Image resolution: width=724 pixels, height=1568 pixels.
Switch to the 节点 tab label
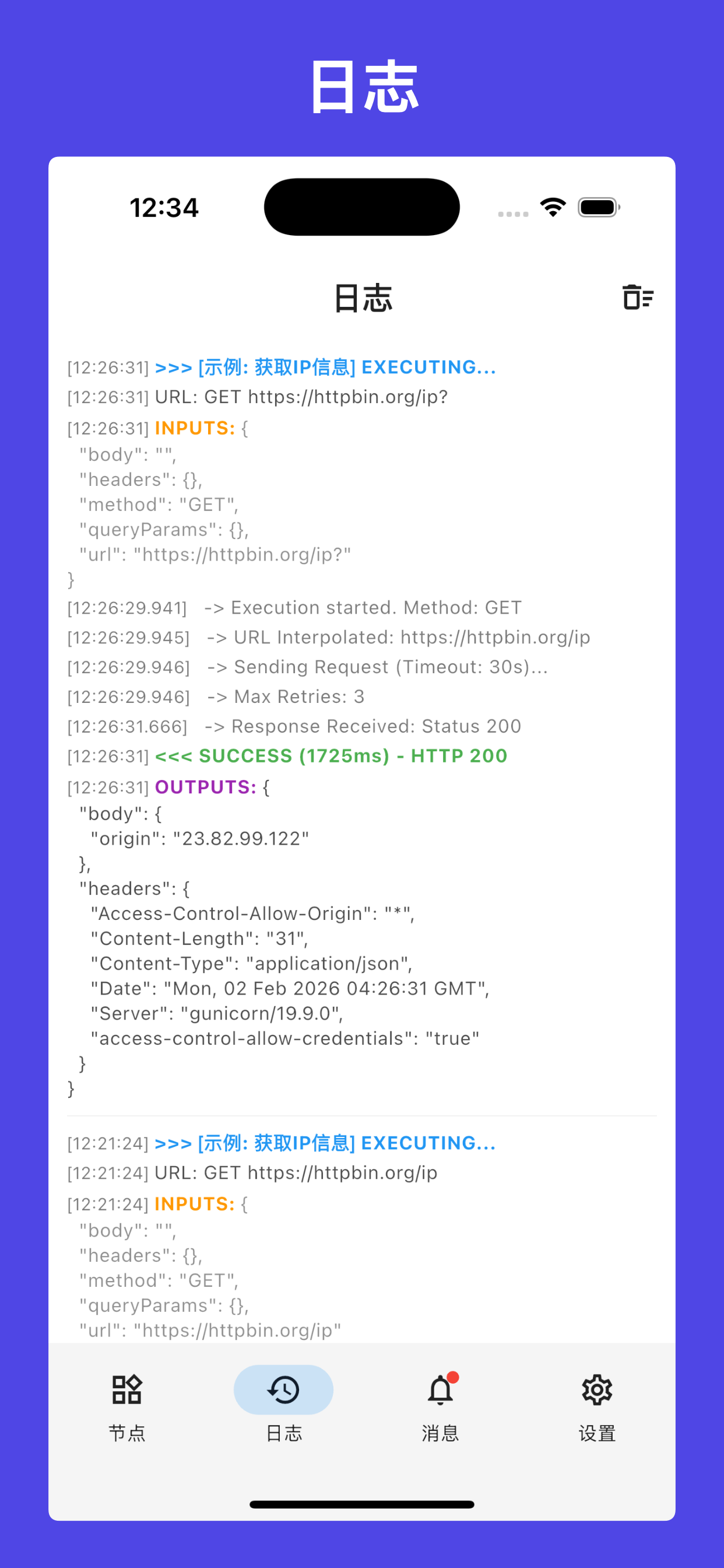127,1433
